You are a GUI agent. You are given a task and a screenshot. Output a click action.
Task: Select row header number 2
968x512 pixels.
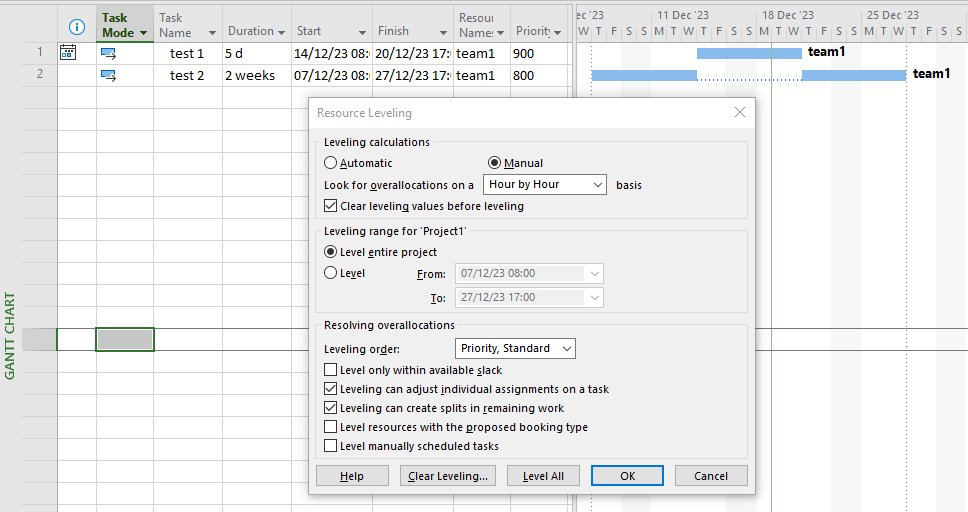tap(40, 75)
